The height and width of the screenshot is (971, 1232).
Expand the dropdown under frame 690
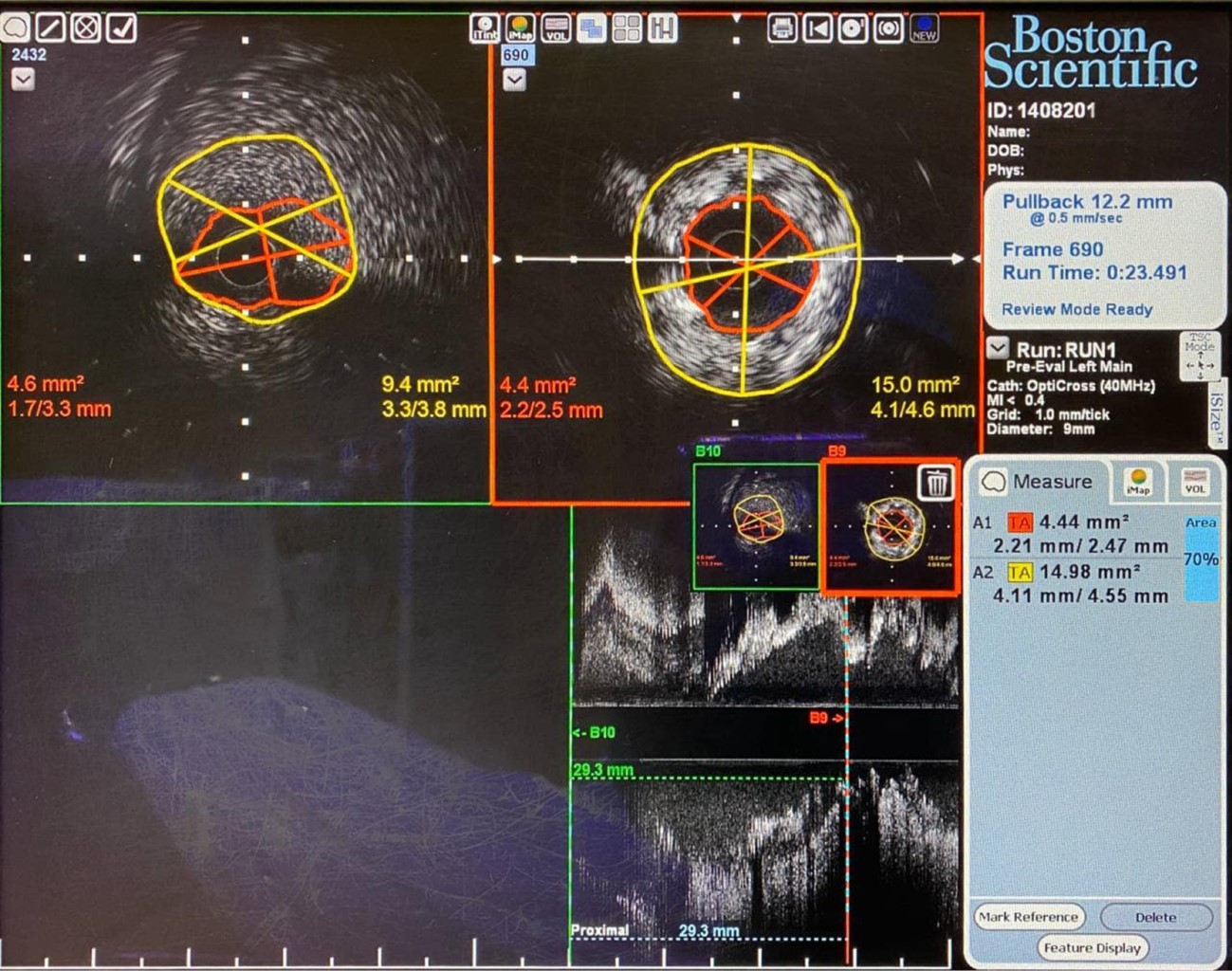tap(514, 80)
